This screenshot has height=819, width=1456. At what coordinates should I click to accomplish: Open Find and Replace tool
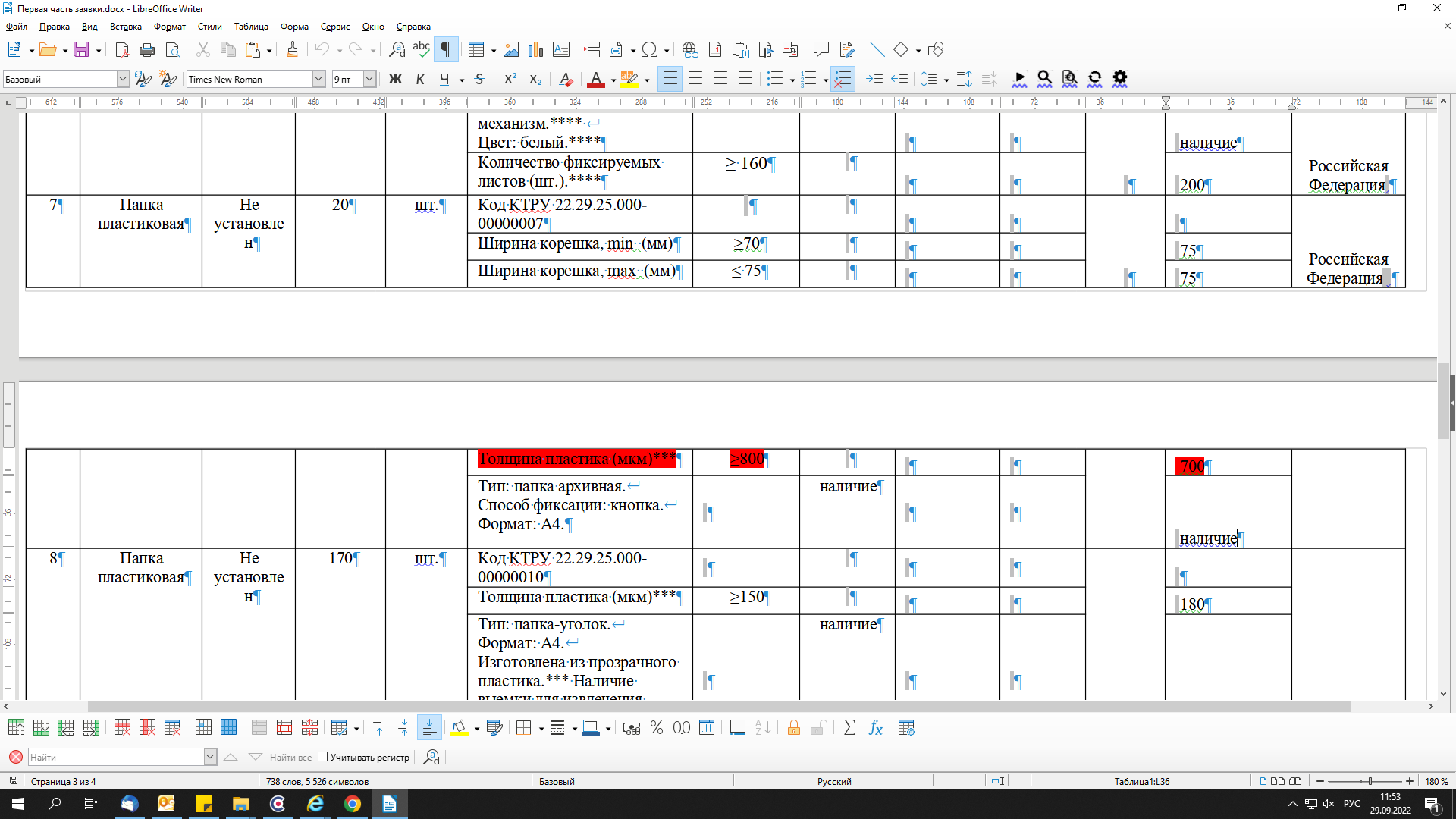tap(397, 50)
